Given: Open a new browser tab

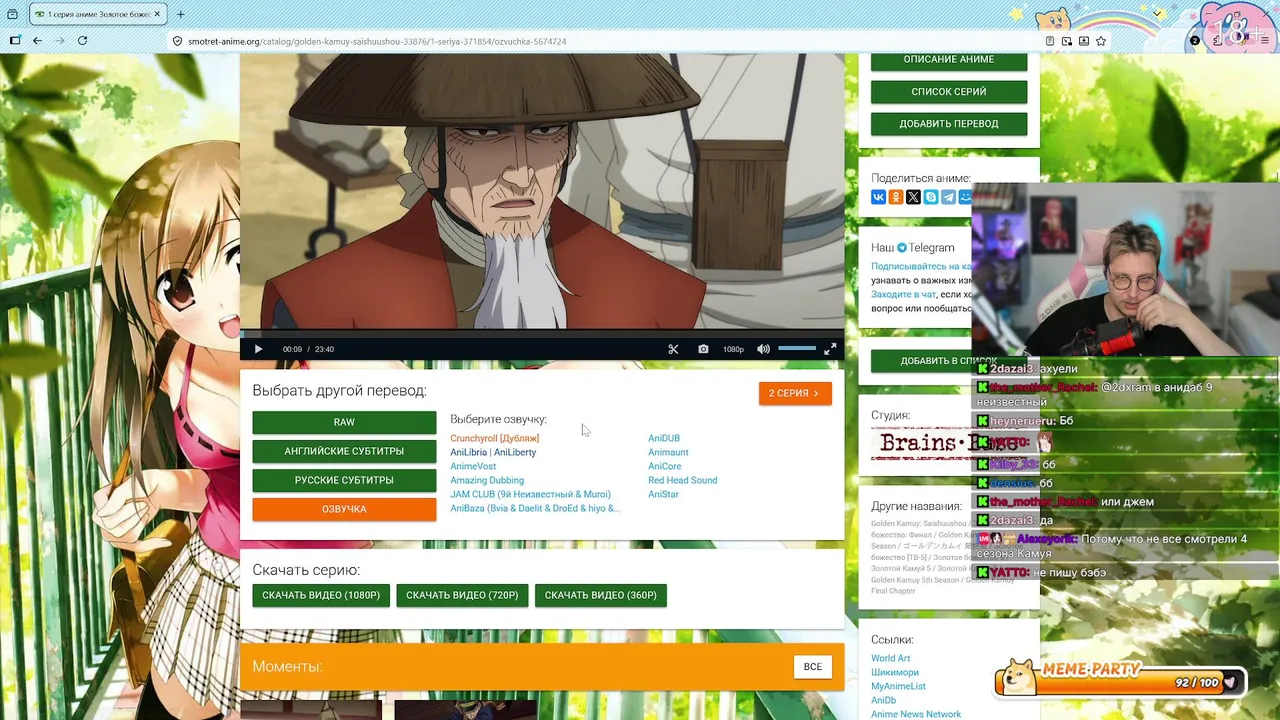Looking at the screenshot, I should (x=180, y=14).
